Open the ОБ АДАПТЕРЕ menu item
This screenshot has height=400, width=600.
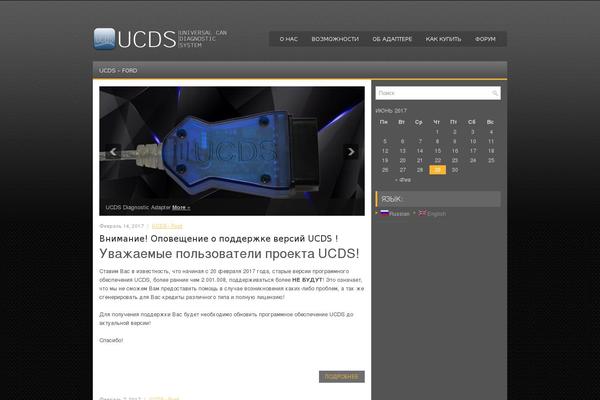coord(392,39)
